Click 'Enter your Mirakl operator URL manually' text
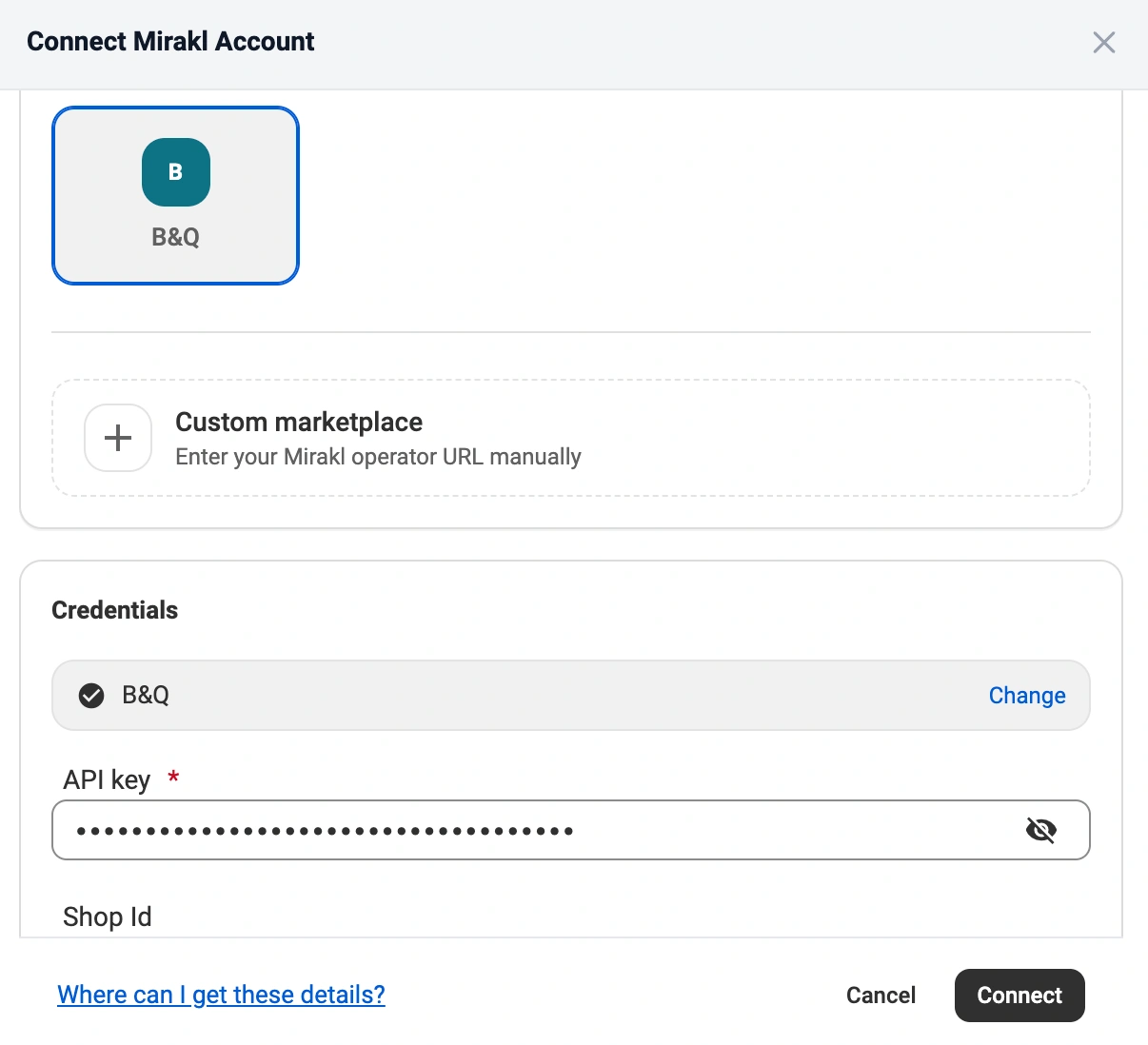Image resolution: width=1148 pixels, height=1045 pixels. point(378,457)
